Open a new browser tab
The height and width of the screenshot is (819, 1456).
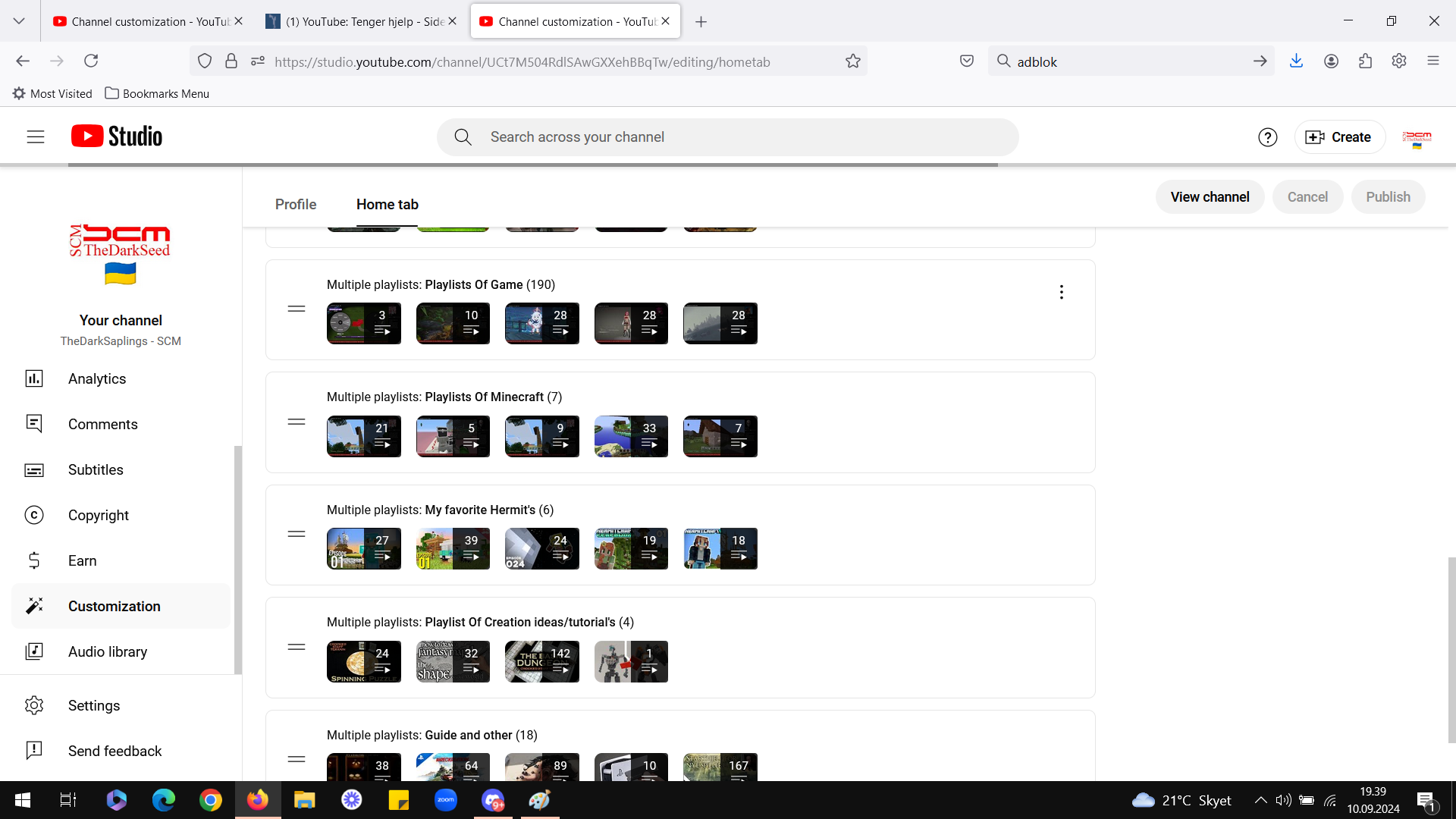(701, 21)
